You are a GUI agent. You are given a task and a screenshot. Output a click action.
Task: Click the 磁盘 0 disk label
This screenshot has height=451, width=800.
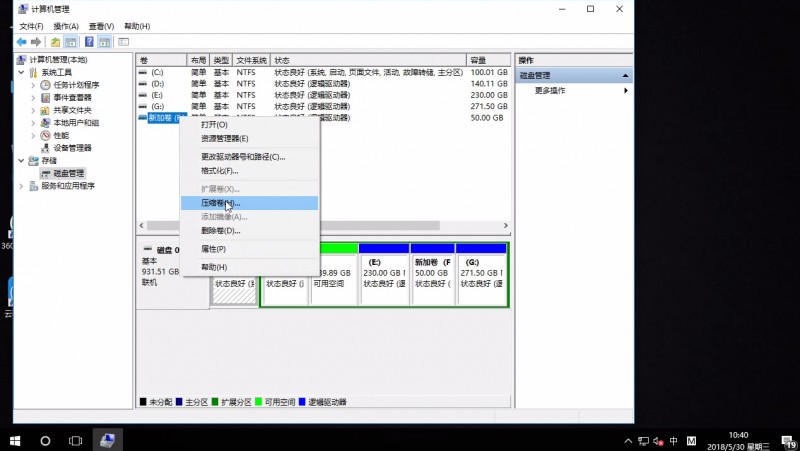pyautogui.click(x=168, y=250)
